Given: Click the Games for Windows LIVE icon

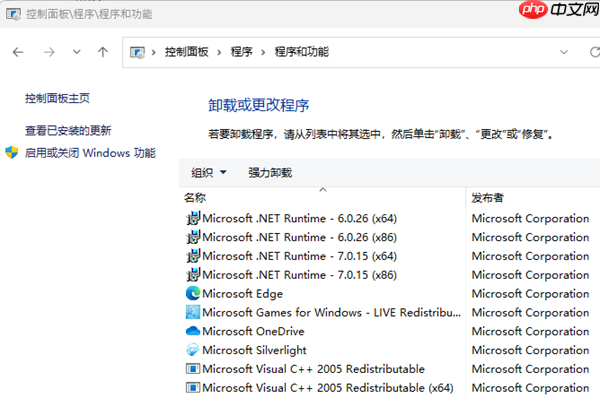Looking at the screenshot, I should (193, 312).
